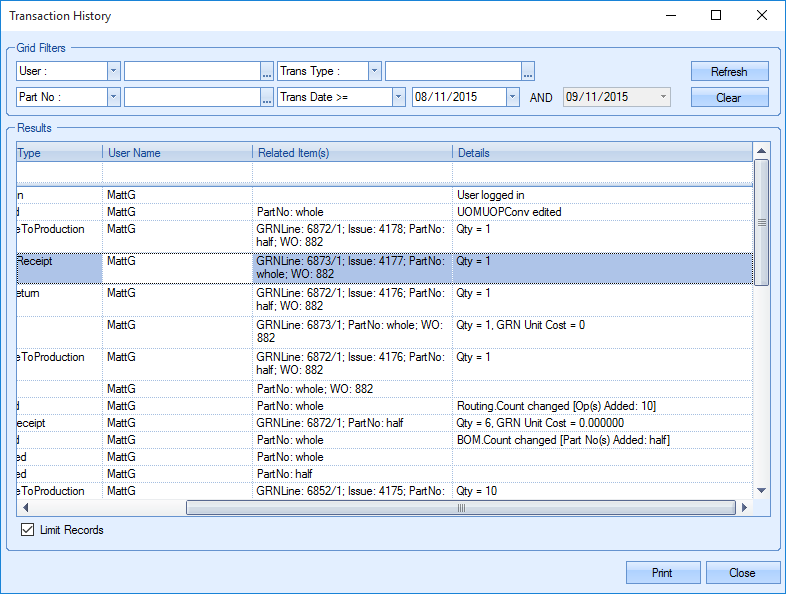Screen dimensions: 786x594
Task: Open the Trans Type filter dropdown
Action: (x=374, y=71)
